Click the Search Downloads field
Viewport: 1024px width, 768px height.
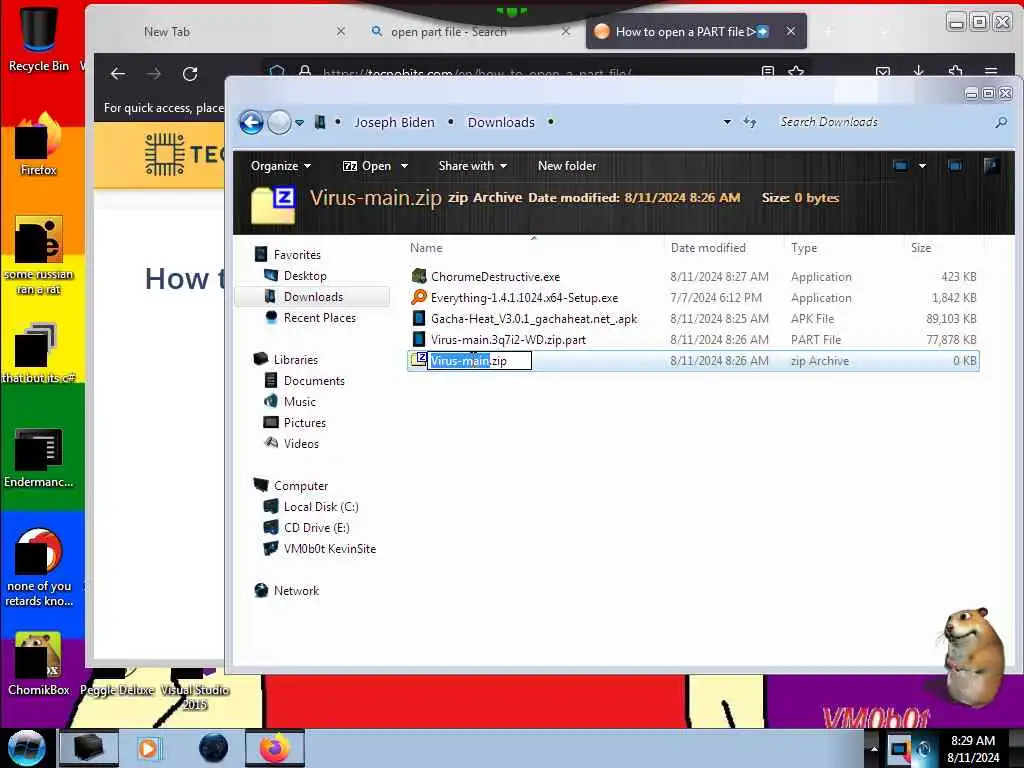(x=885, y=122)
